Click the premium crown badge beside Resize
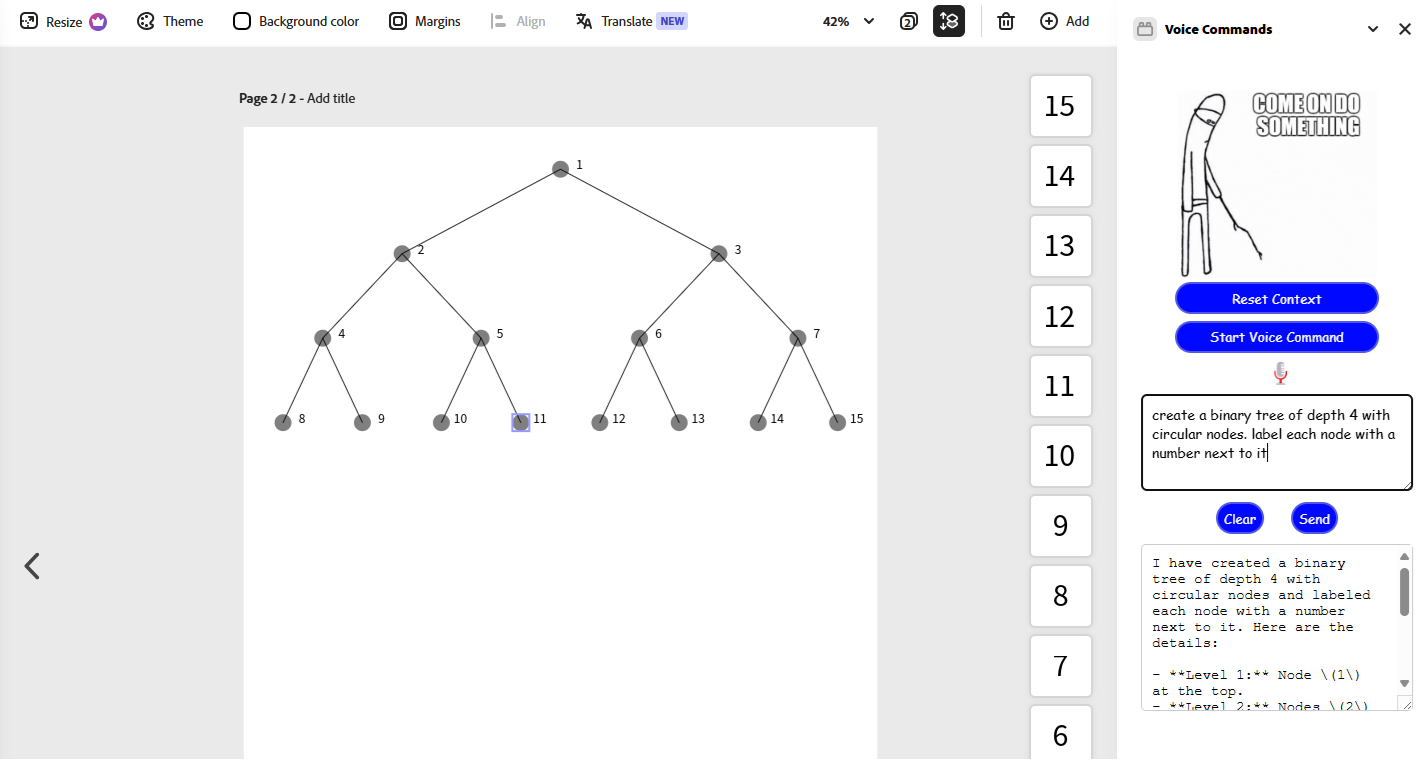The height and width of the screenshot is (770, 1417). click(98, 21)
